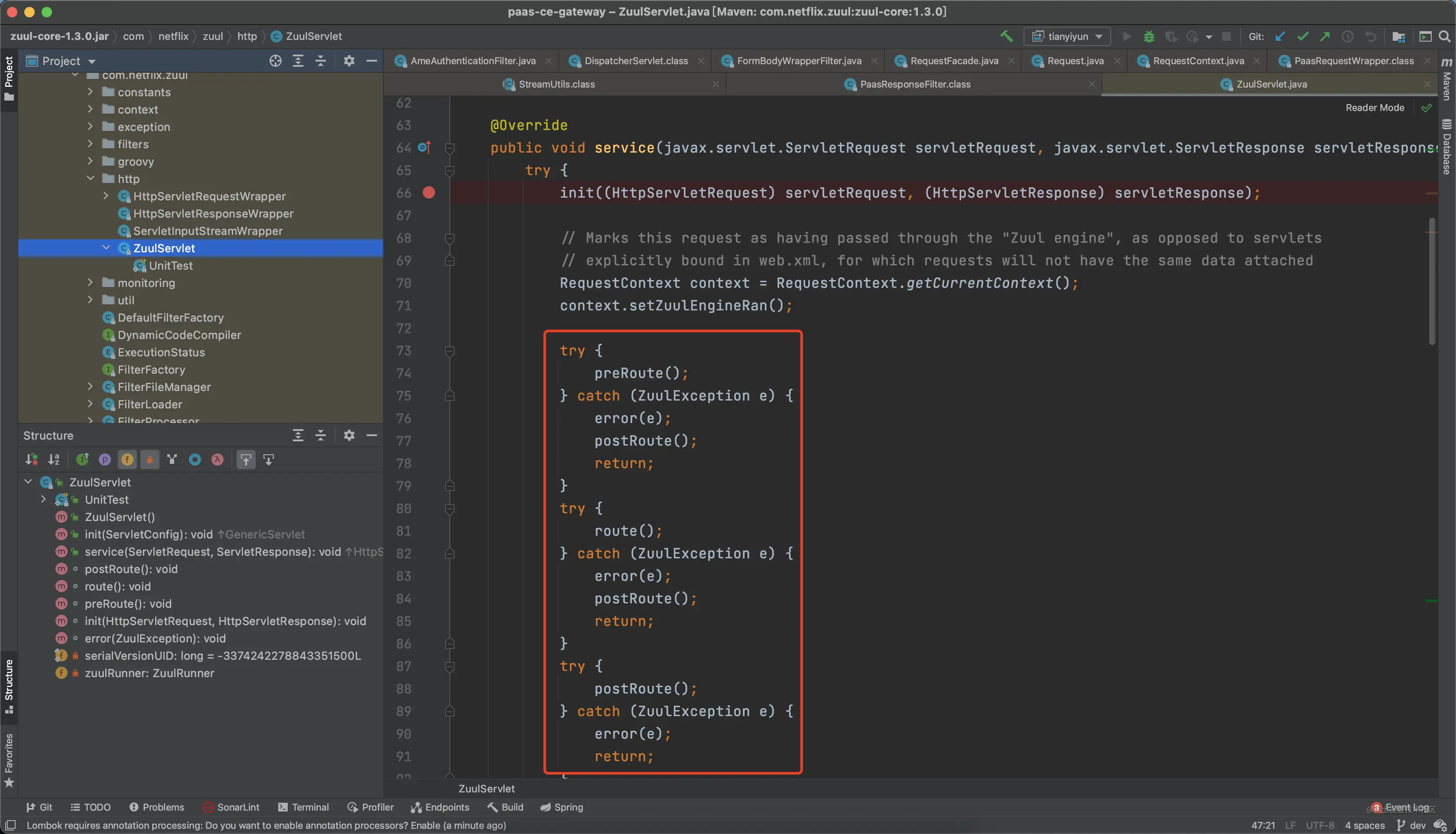Toggle Sort Alphabetically in Structure
The height and width of the screenshot is (834, 1456).
[54, 459]
